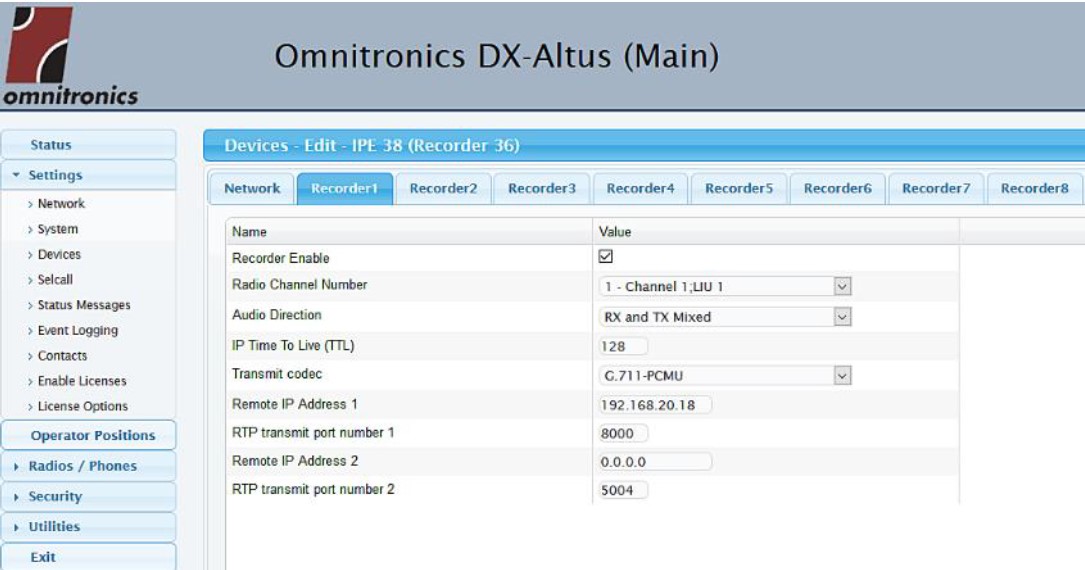Open the Recorder8 tab
The width and height of the screenshot is (1085, 570).
click(1034, 188)
